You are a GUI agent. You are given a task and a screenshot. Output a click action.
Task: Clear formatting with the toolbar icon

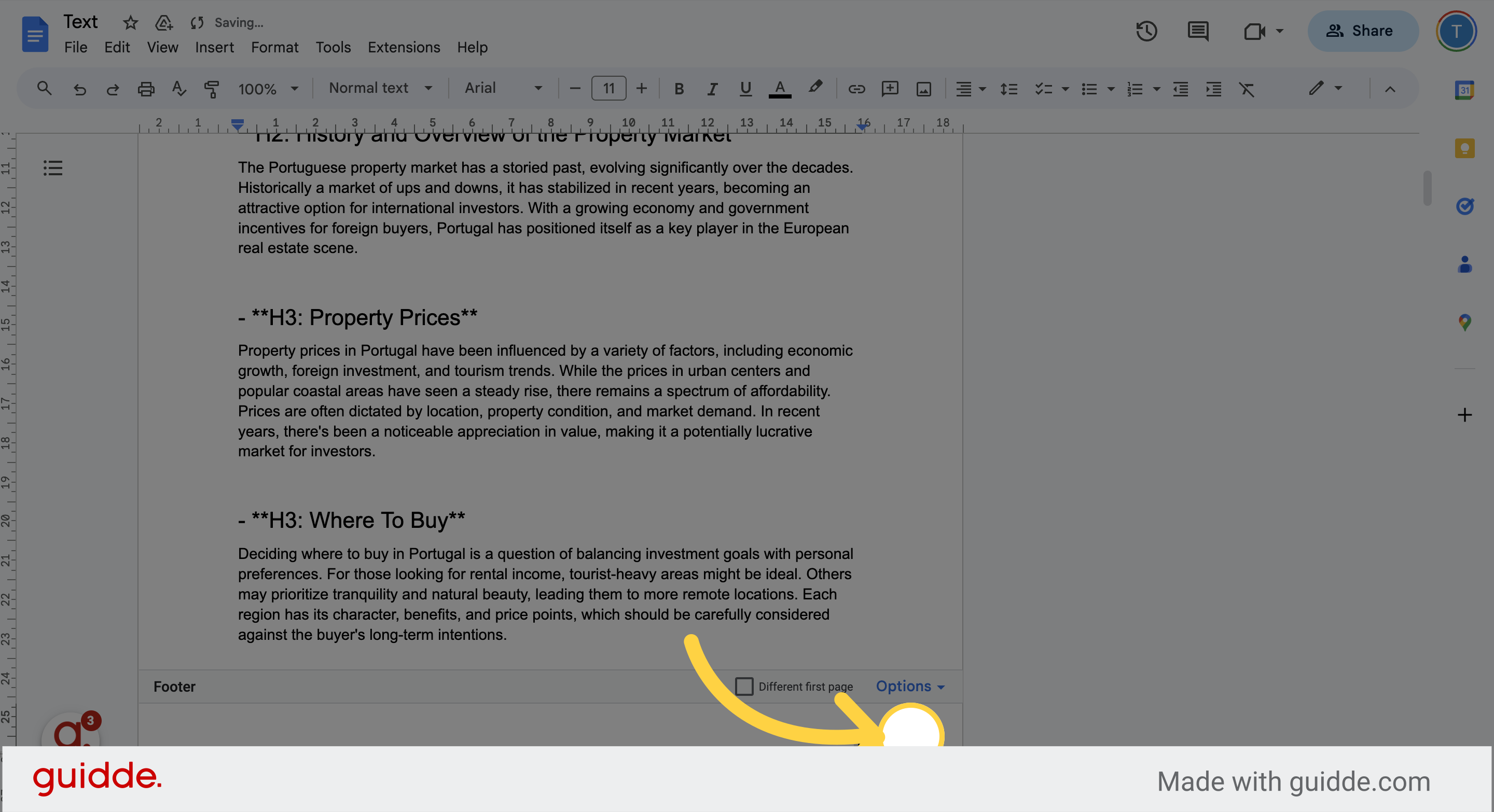[x=1247, y=89]
